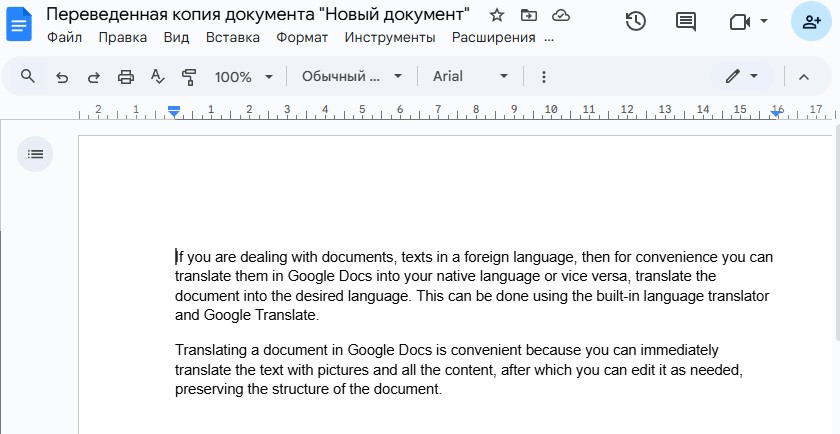The width and height of the screenshot is (840, 434).
Task: Open the Расширения menu
Action: click(x=493, y=38)
